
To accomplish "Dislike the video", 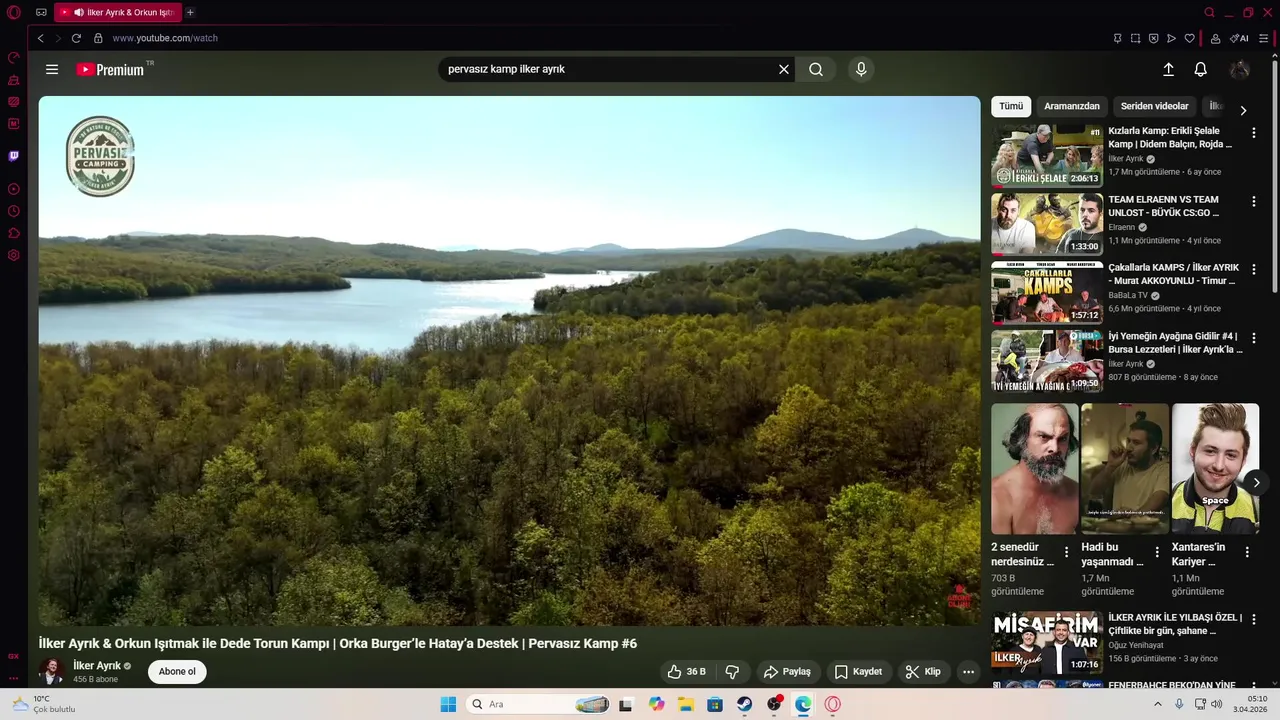I will (732, 672).
